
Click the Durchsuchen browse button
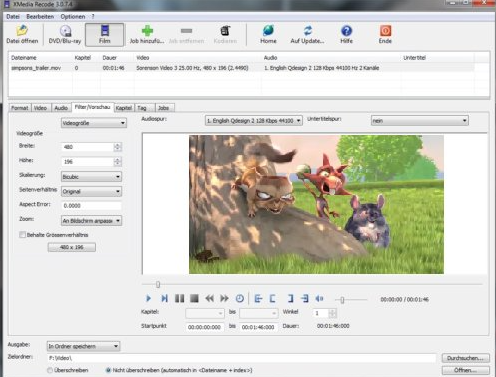tap(466, 358)
